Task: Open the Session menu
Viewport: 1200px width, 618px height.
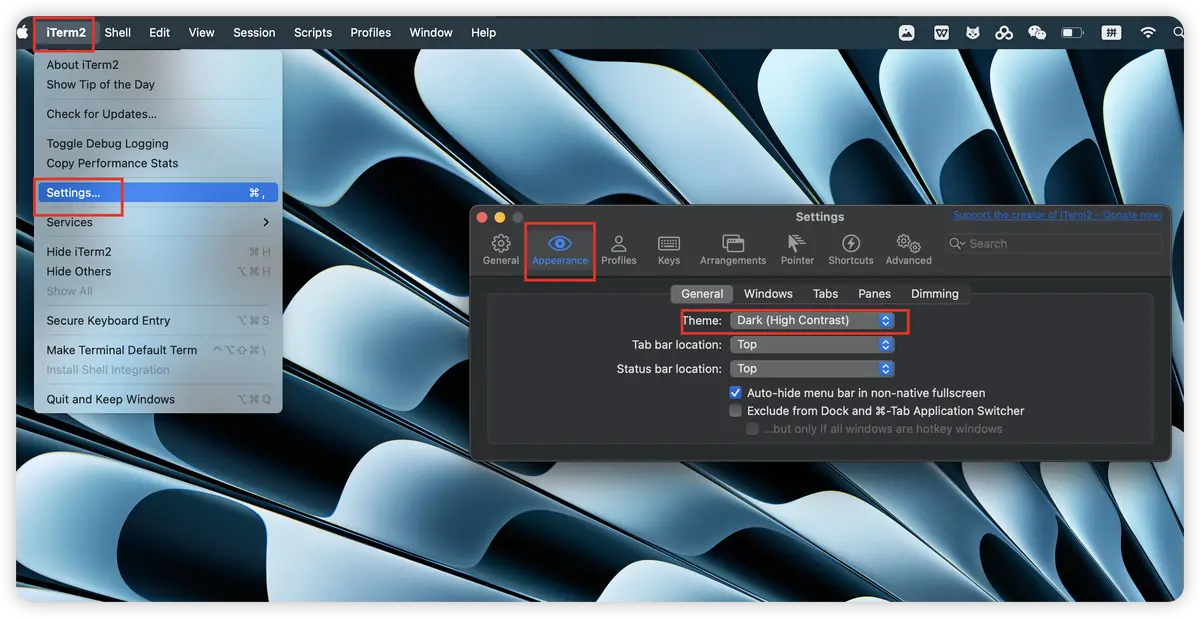Action: pos(254,32)
